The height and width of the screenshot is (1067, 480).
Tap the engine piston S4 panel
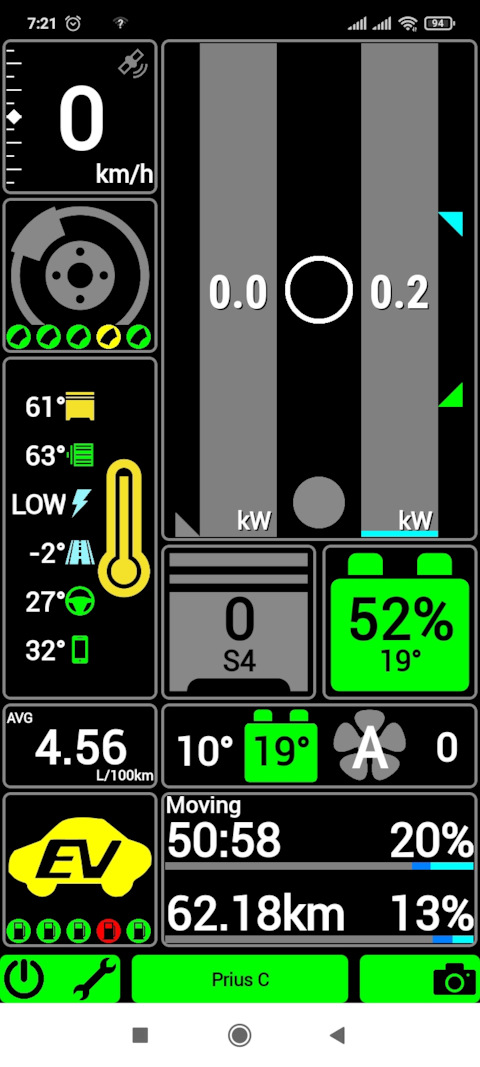[239, 623]
